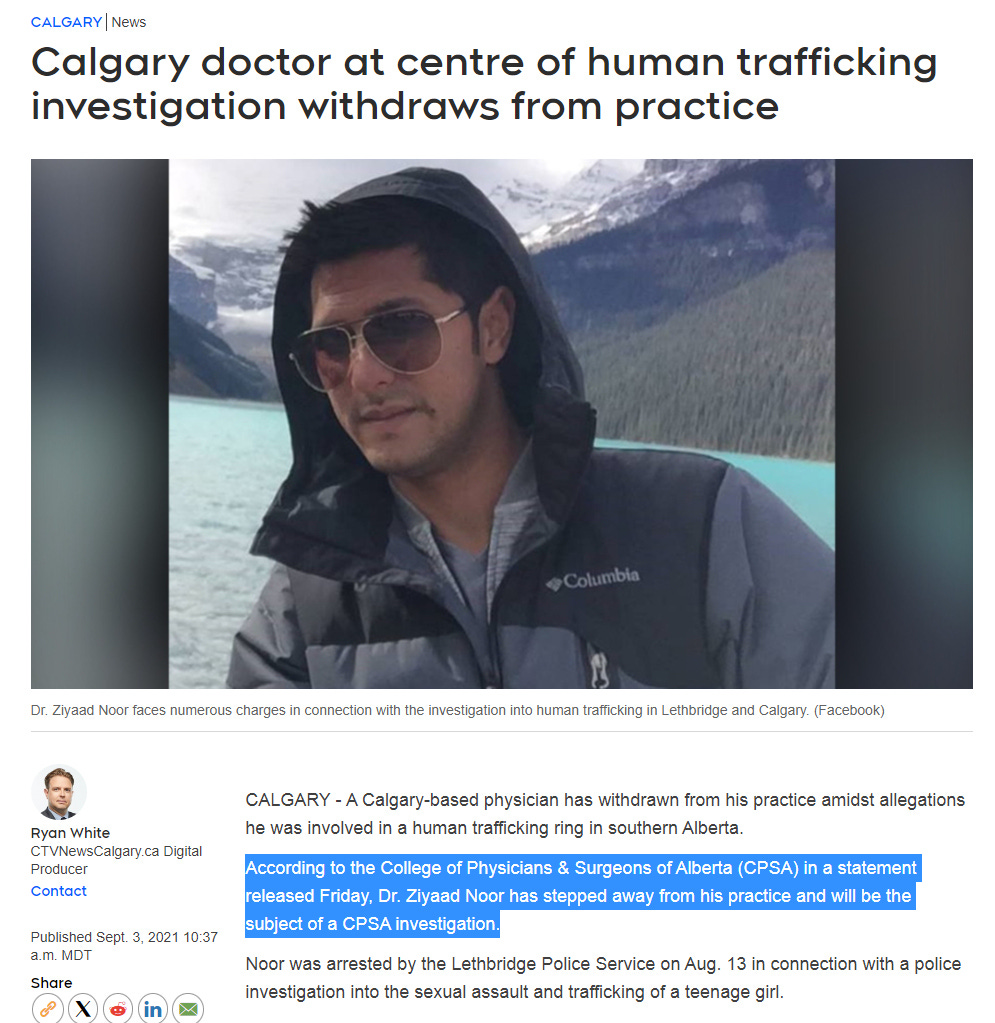Open the CALGARY section link

[67, 22]
